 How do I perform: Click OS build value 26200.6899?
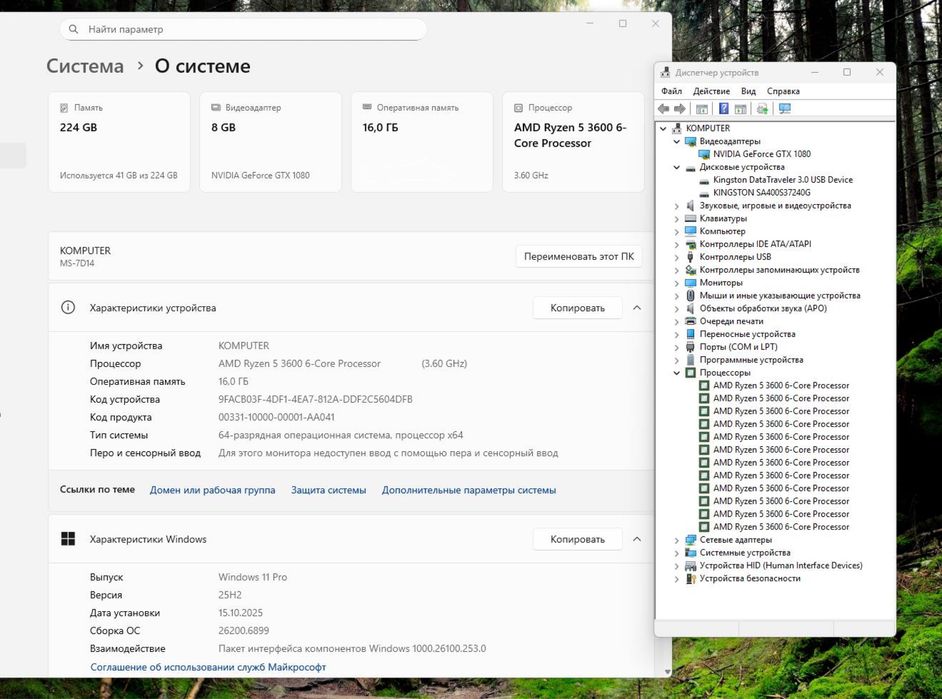[x=243, y=631]
